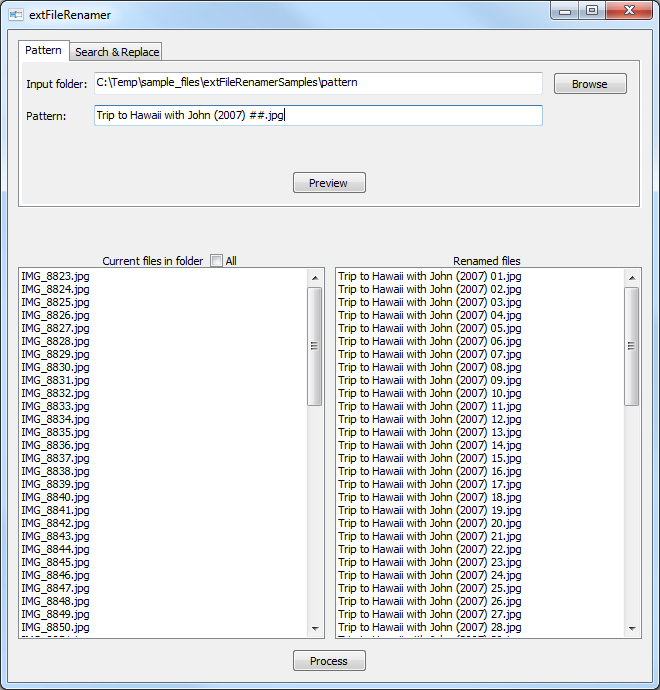Click into the Pattern text field

tap(317, 115)
